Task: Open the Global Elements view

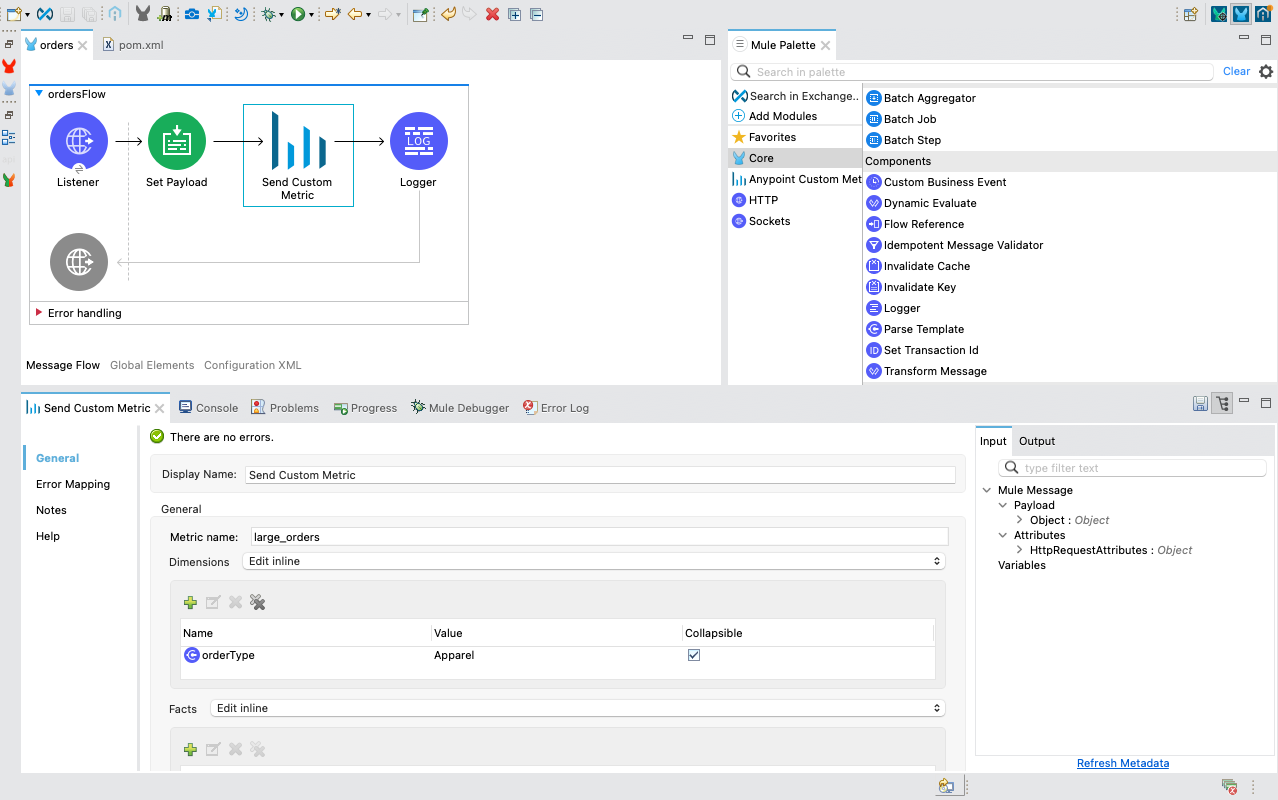Action: 151,364
